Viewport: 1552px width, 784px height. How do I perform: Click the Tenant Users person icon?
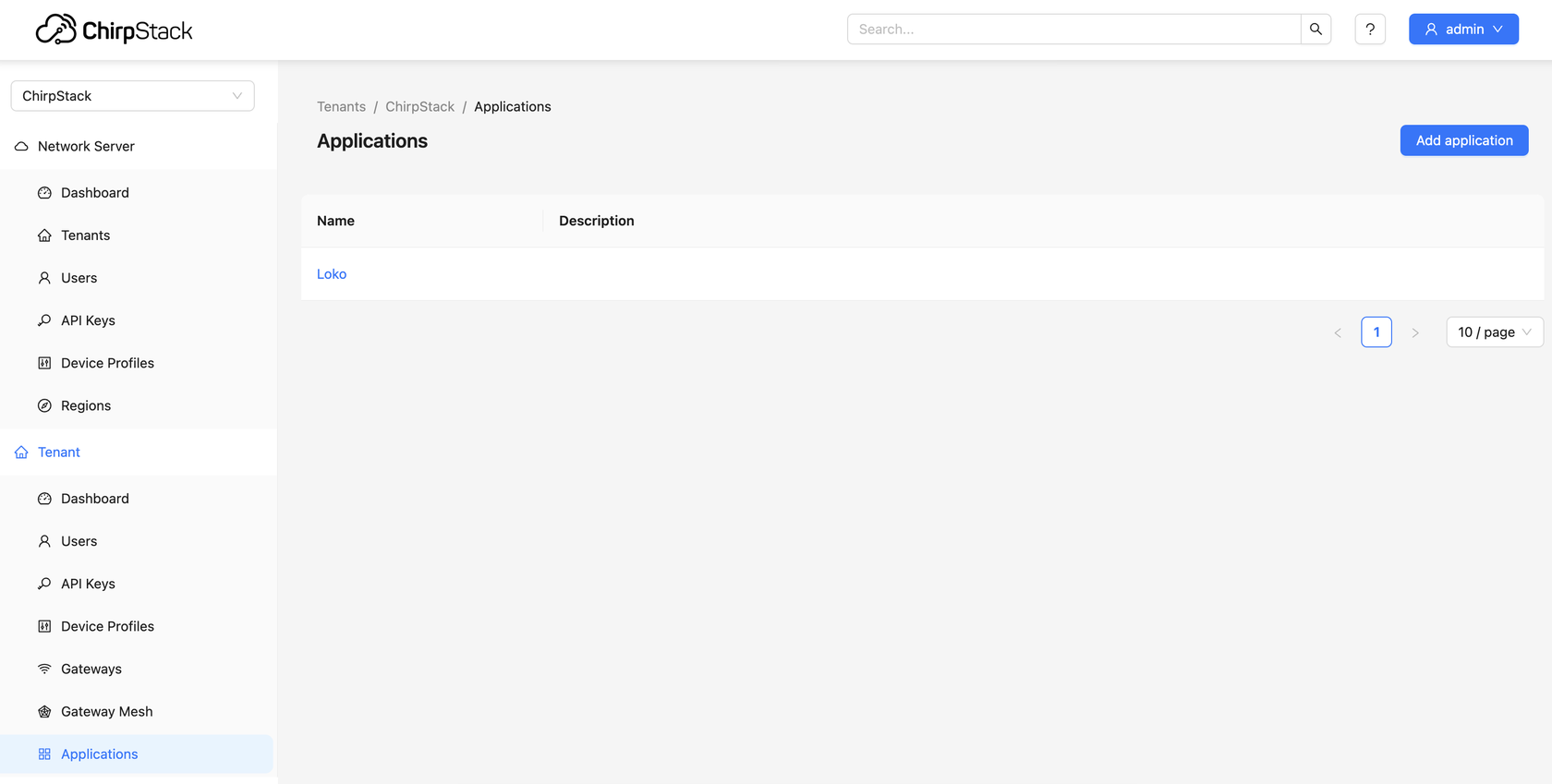click(44, 541)
